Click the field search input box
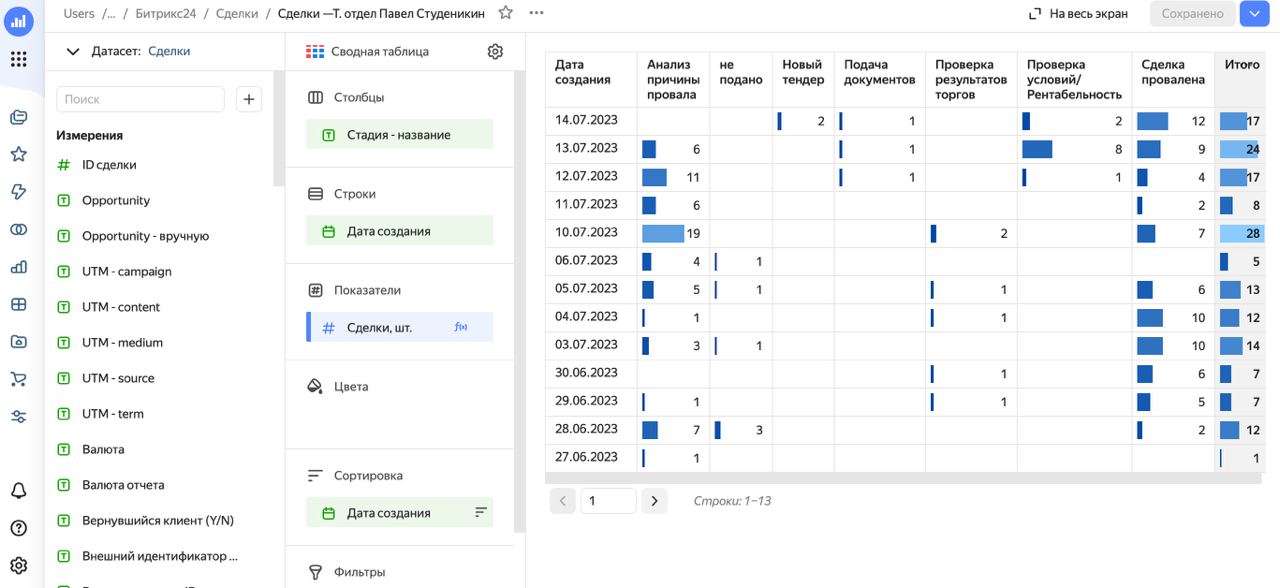1280x588 pixels. click(140, 99)
